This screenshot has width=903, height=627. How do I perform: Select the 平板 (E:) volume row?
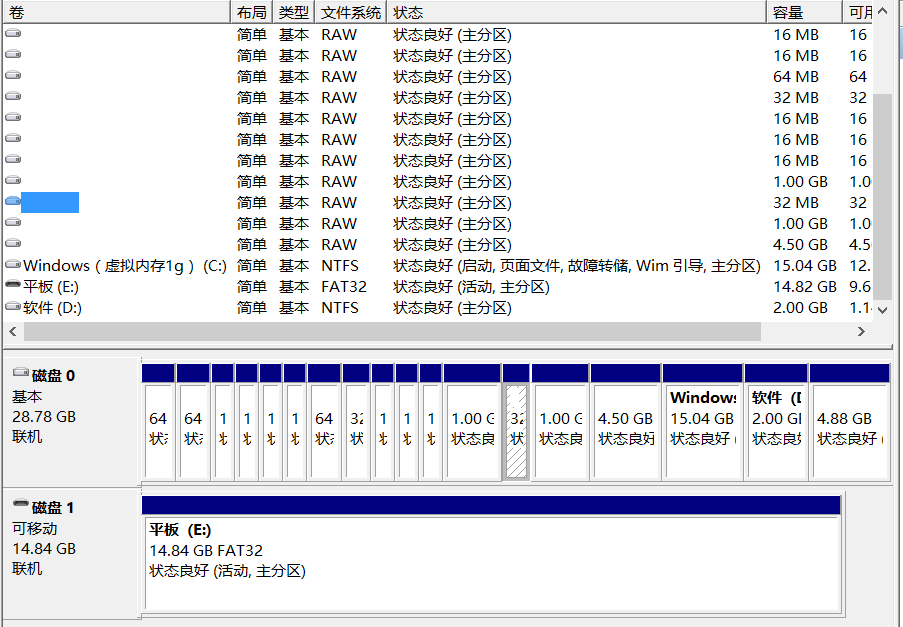pos(438,287)
